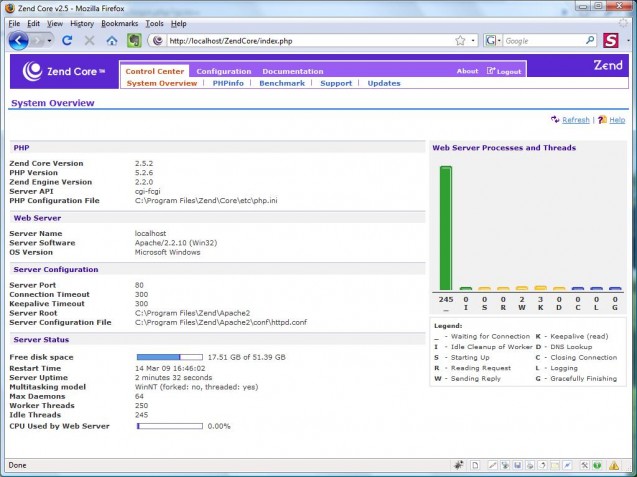Viewport: 637px width, 477px height.
Task: Click the Logout text link
Action: point(509,72)
